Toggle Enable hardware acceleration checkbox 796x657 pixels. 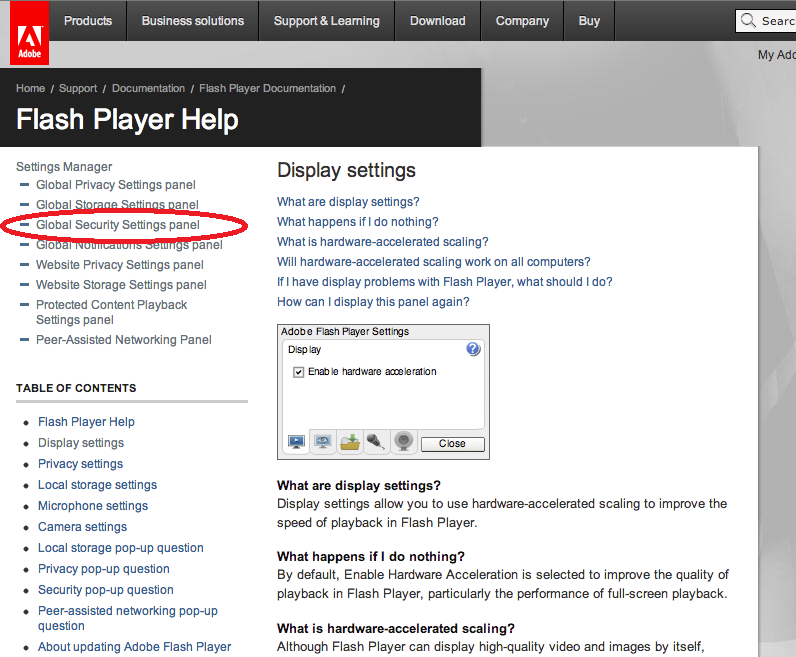pos(298,372)
